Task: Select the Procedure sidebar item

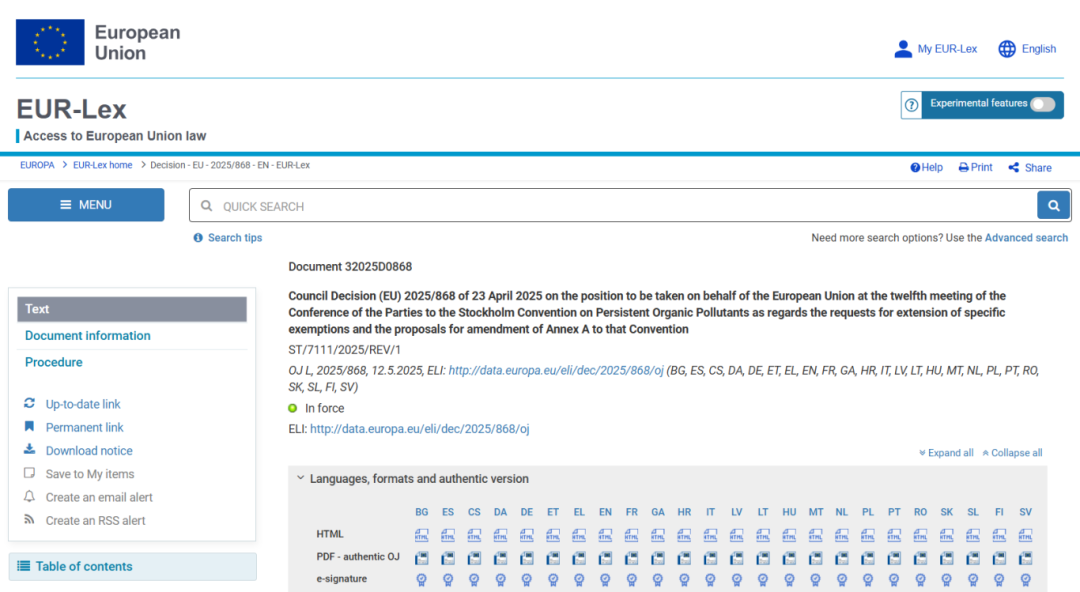Action: pos(54,362)
